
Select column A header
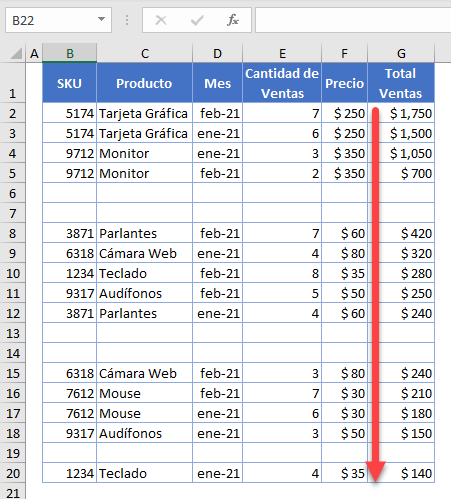click(x=34, y=53)
